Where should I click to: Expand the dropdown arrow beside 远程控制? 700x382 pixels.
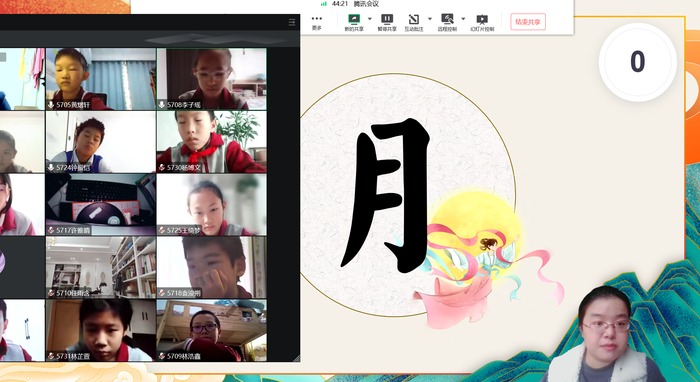pyautogui.click(x=463, y=19)
